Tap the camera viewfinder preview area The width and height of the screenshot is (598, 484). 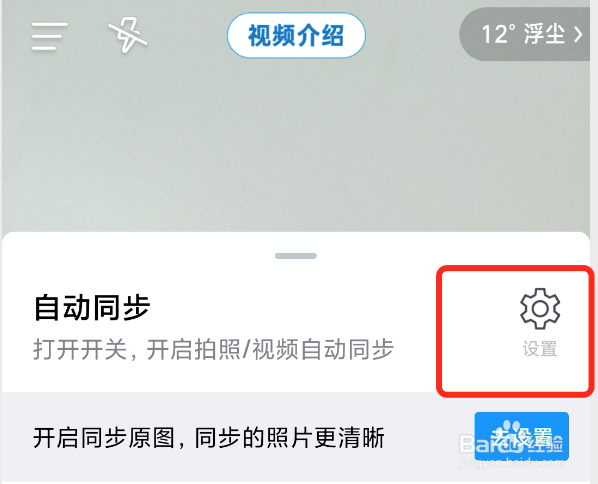[x=296, y=145]
